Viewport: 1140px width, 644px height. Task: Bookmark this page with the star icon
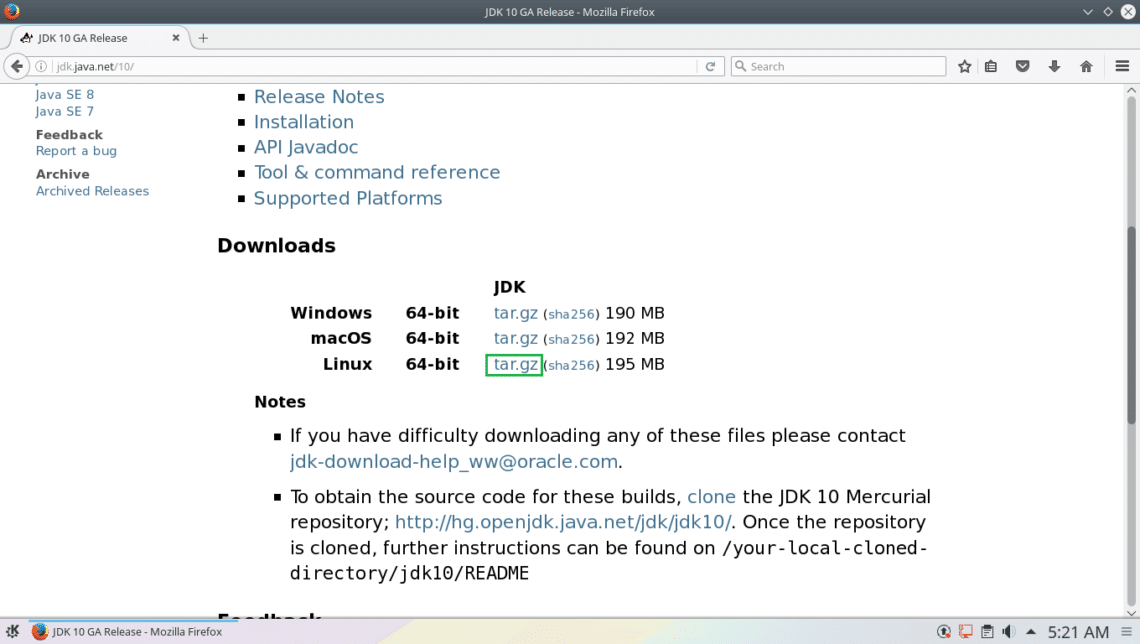[x=964, y=66]
